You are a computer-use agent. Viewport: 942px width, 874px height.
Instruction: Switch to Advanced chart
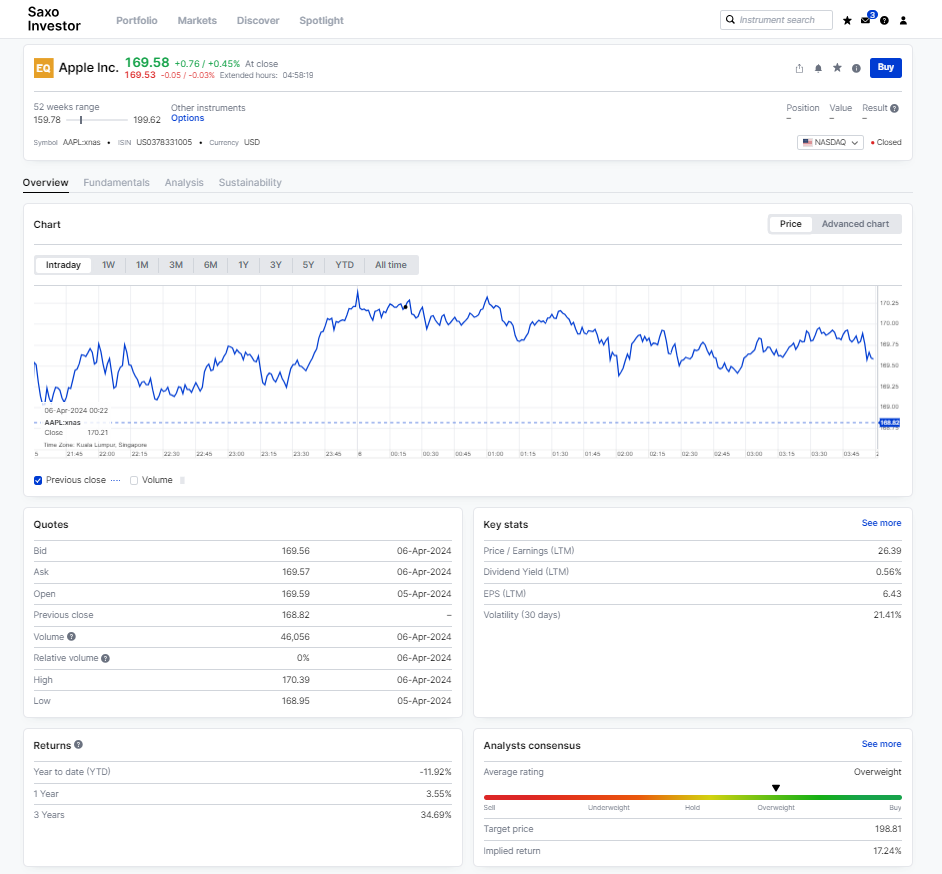(855, 224)
